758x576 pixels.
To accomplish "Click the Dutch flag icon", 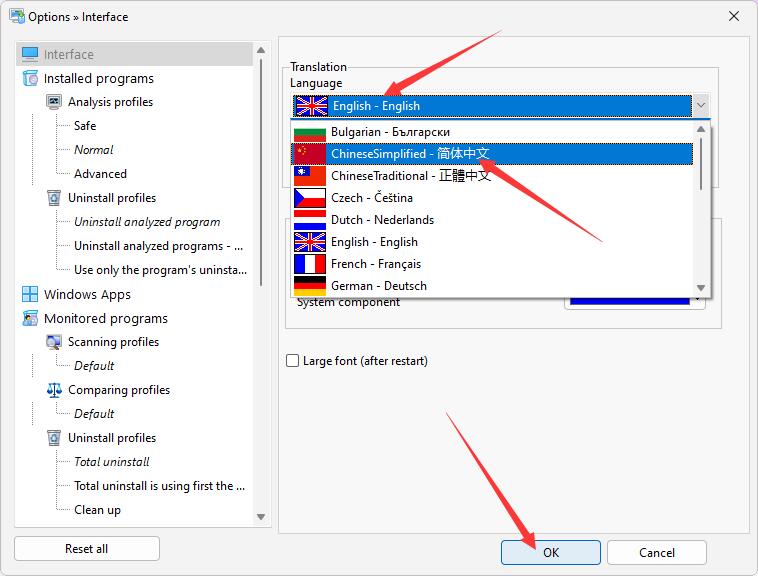I will tap(310, 220).
